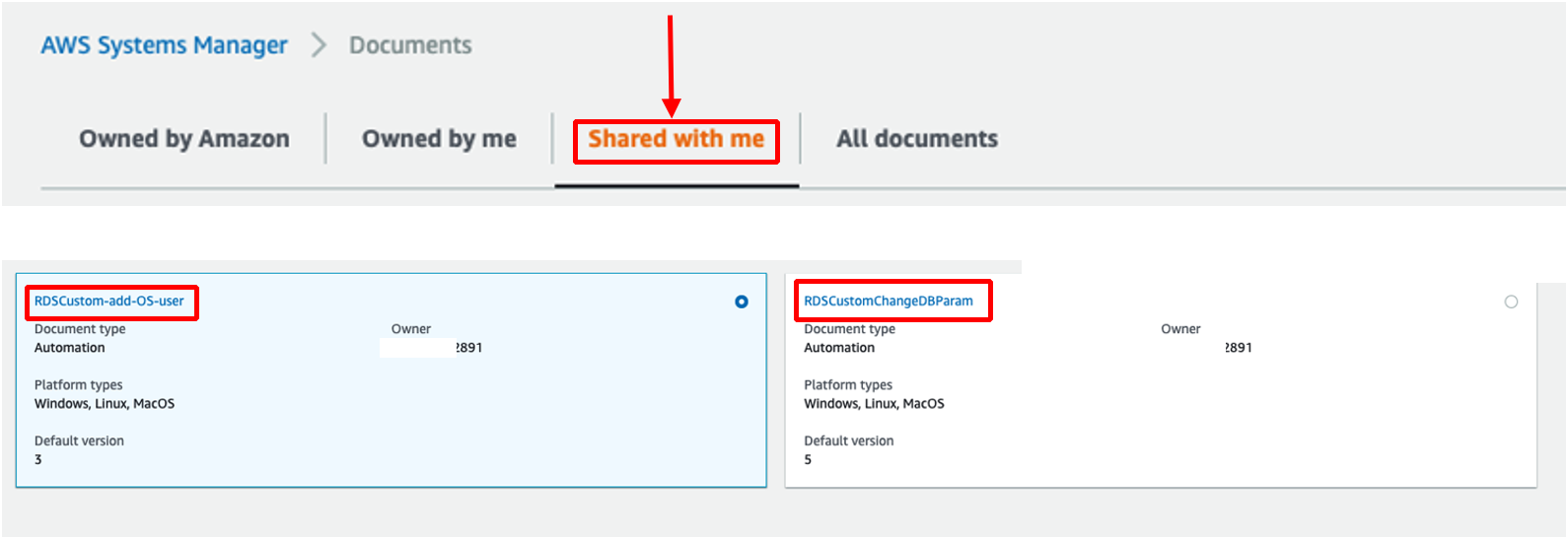Click the breadcrumb chevron separator after AWS Systems Manager
Viewport: 1568px width, 540px height.
[319, 45]
